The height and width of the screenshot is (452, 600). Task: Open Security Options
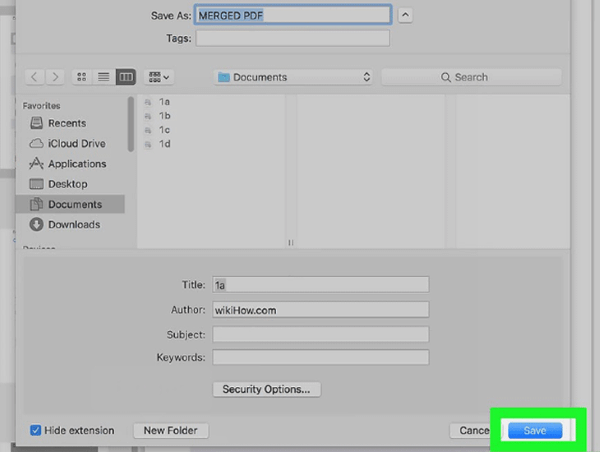266,389
